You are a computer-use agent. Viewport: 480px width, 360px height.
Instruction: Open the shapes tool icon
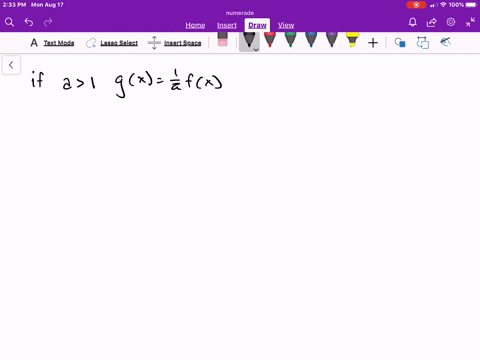tap(400, 43)
